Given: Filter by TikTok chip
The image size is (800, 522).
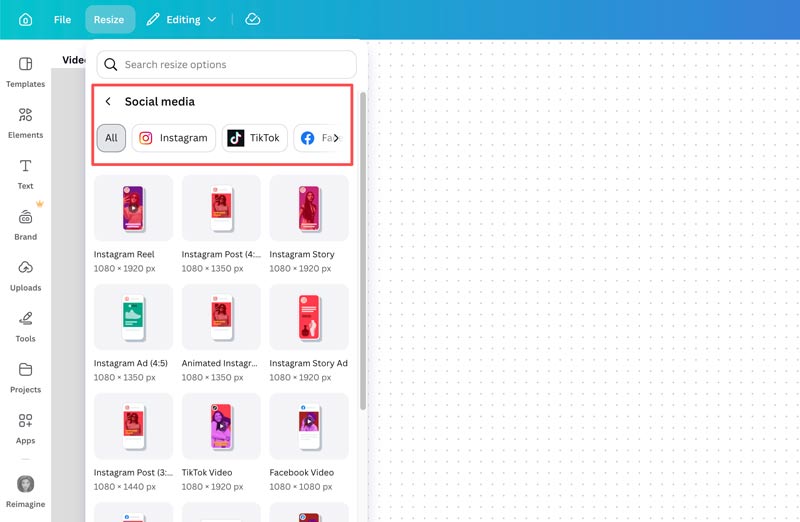Looking at the screenshot, I should tap(255, 138).
